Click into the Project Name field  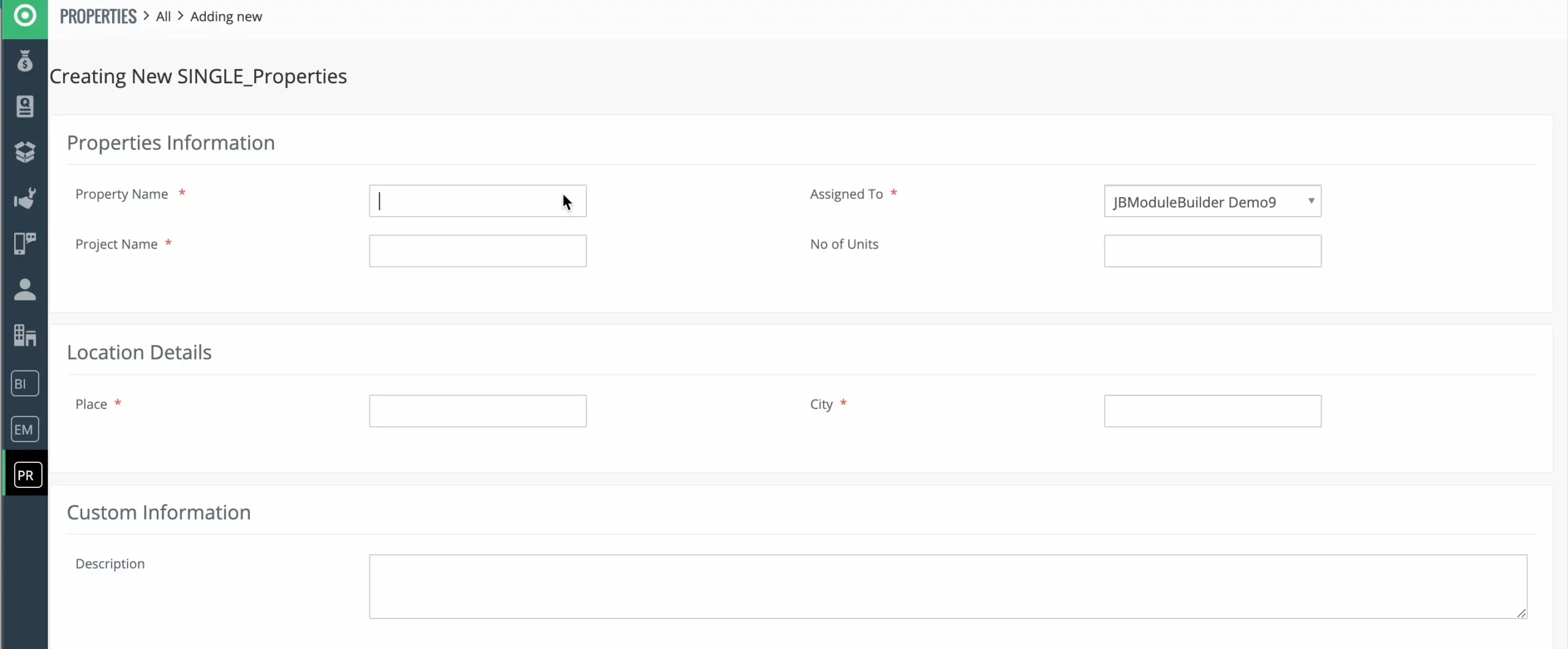[477, 251]
